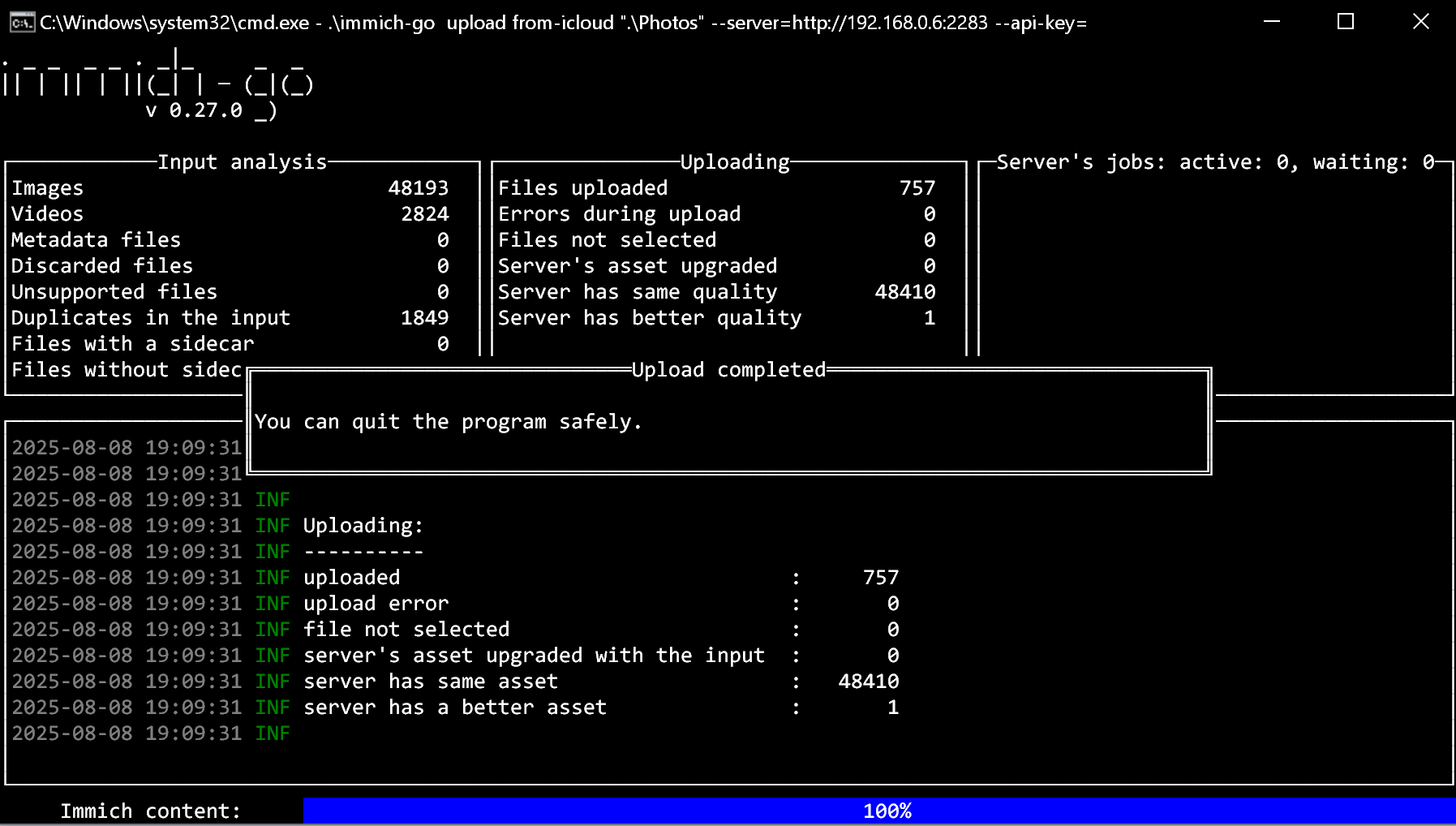Minimize the cmd.exe window
The width and height of the screenshot is (1456, 826).
(x=1271, y=22)
